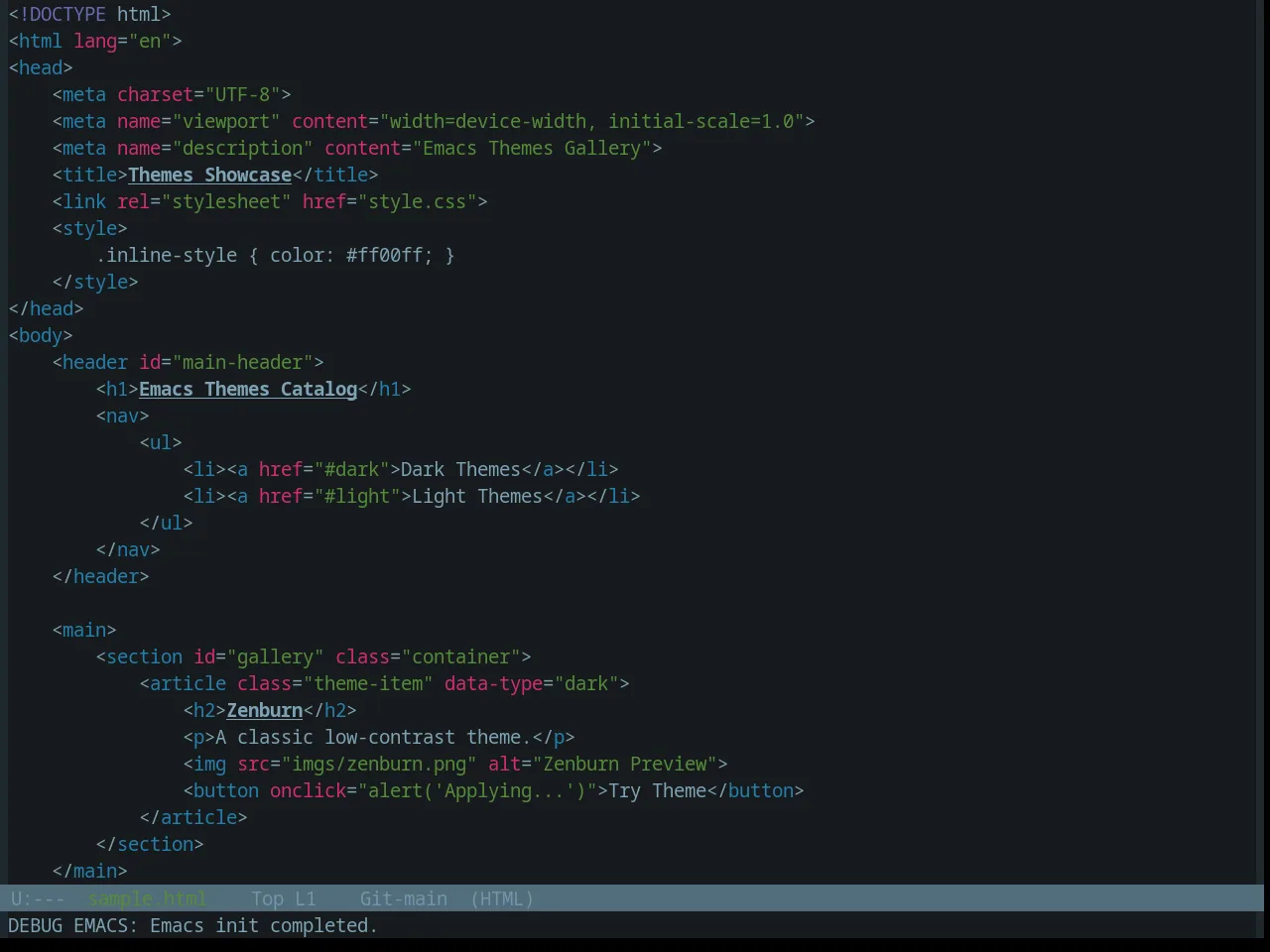Click the opening <head> tag
Viewport: 1270px width, 952px height.
tap(41, 67)
